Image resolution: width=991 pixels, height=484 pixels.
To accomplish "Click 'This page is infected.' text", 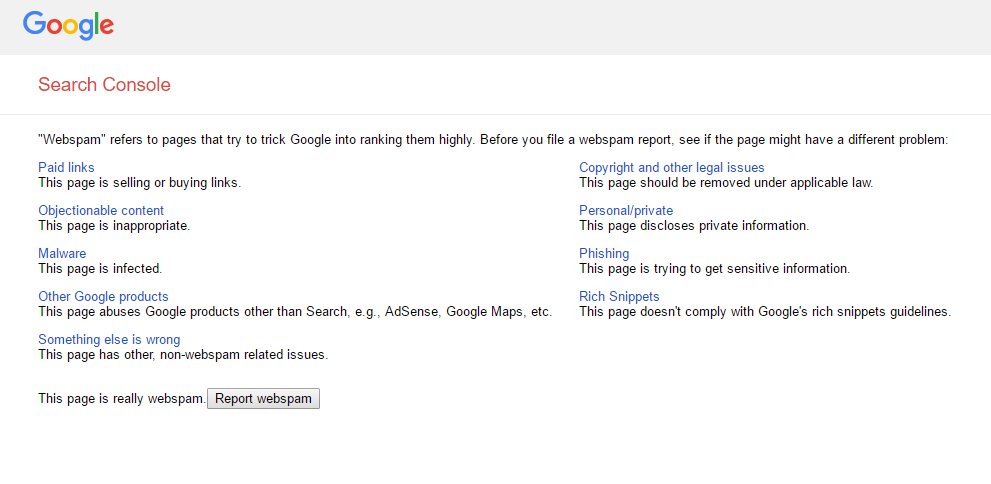I will pyautogui.click(x=100, y=269).
